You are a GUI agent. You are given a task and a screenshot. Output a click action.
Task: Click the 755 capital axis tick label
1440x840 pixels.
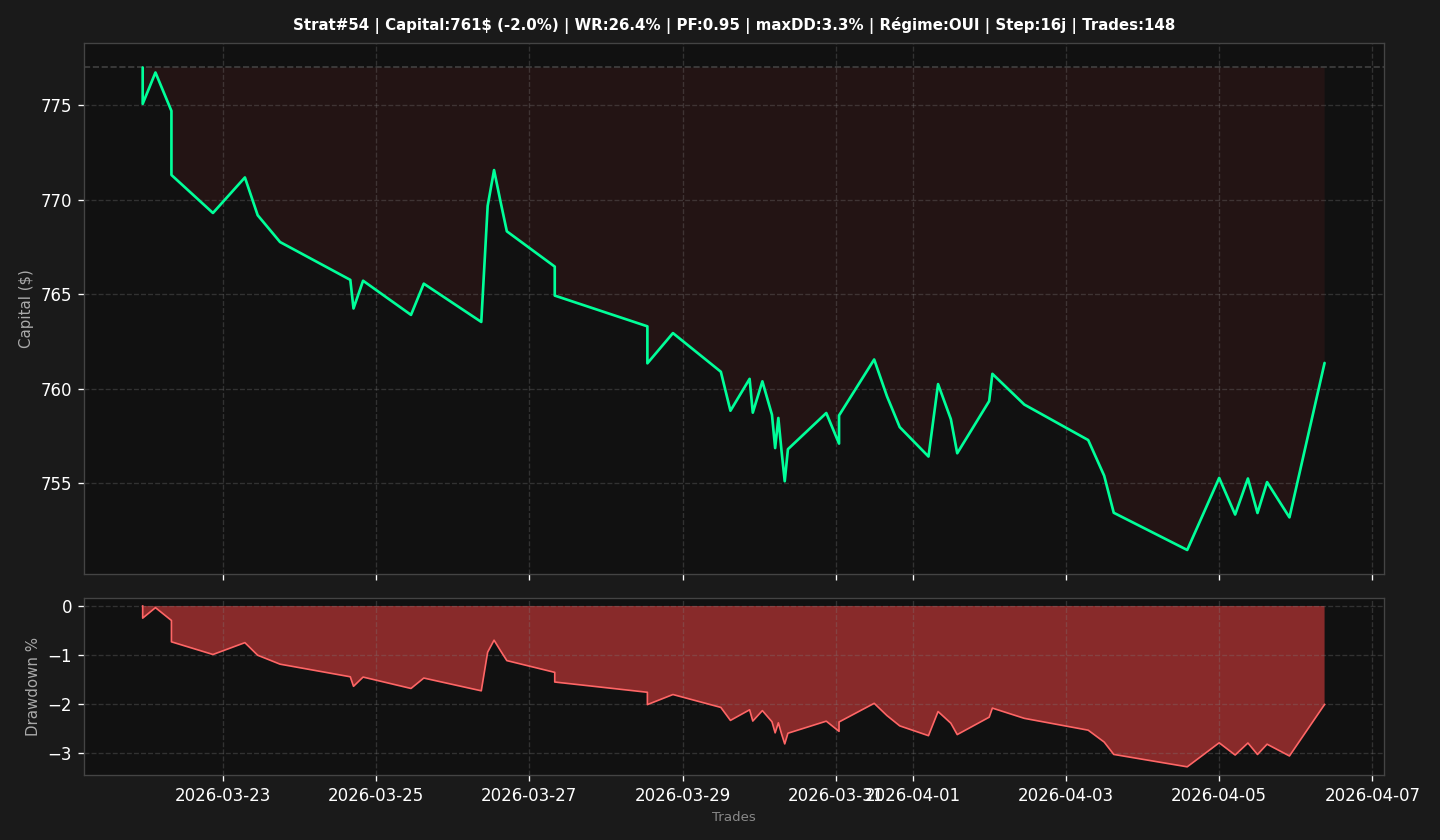click(x=59, y=484)
